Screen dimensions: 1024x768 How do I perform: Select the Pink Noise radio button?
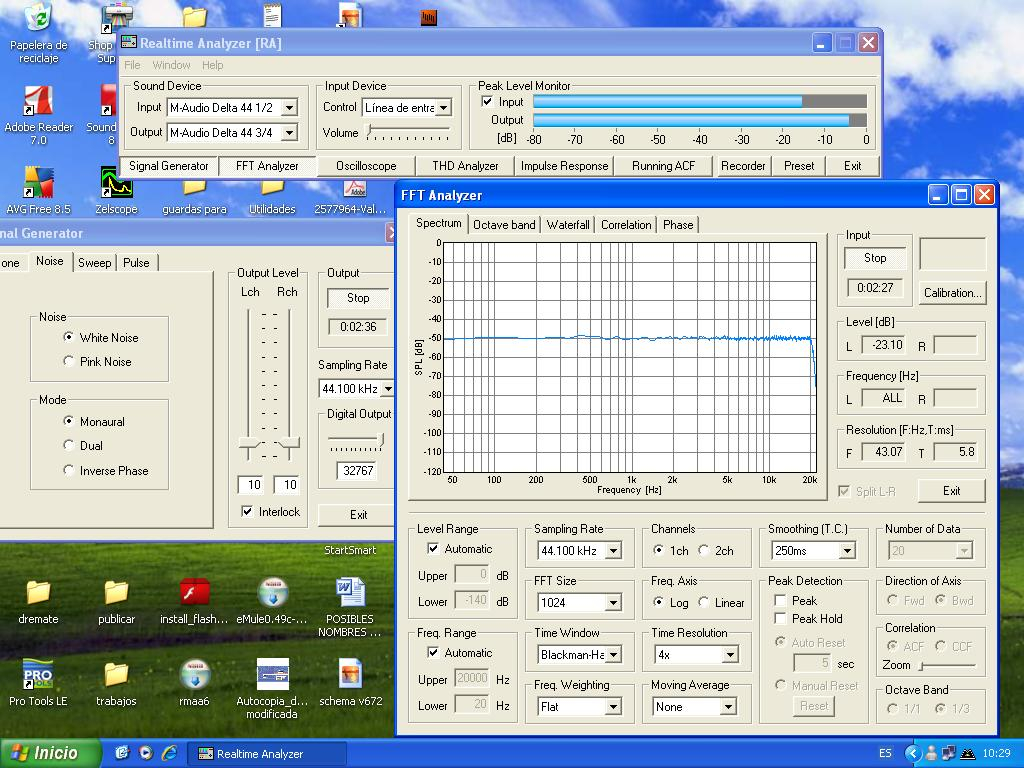pos(69,361)
